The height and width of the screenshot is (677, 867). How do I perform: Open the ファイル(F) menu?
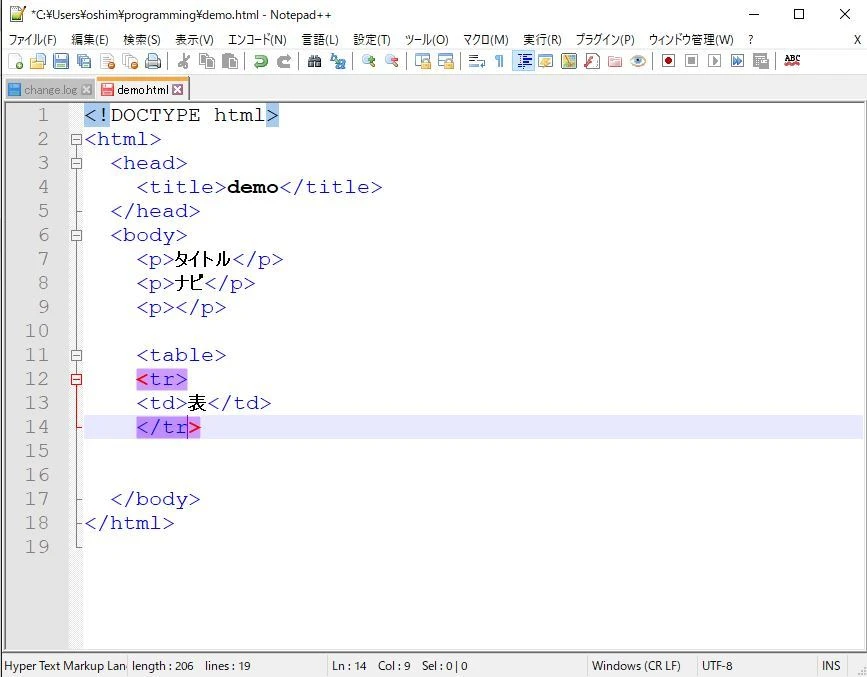coord(33,40)
